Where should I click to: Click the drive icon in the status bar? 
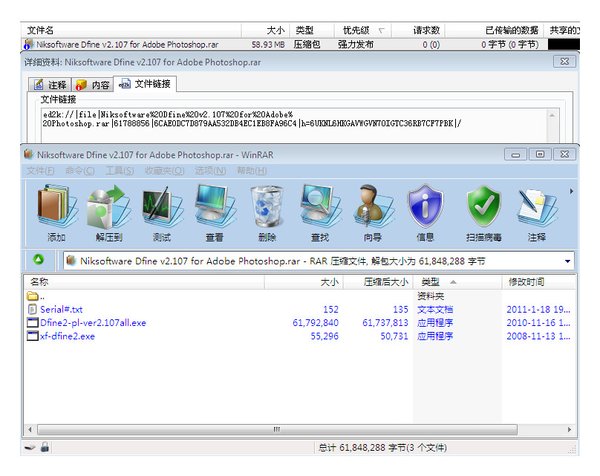click(30, 447)
